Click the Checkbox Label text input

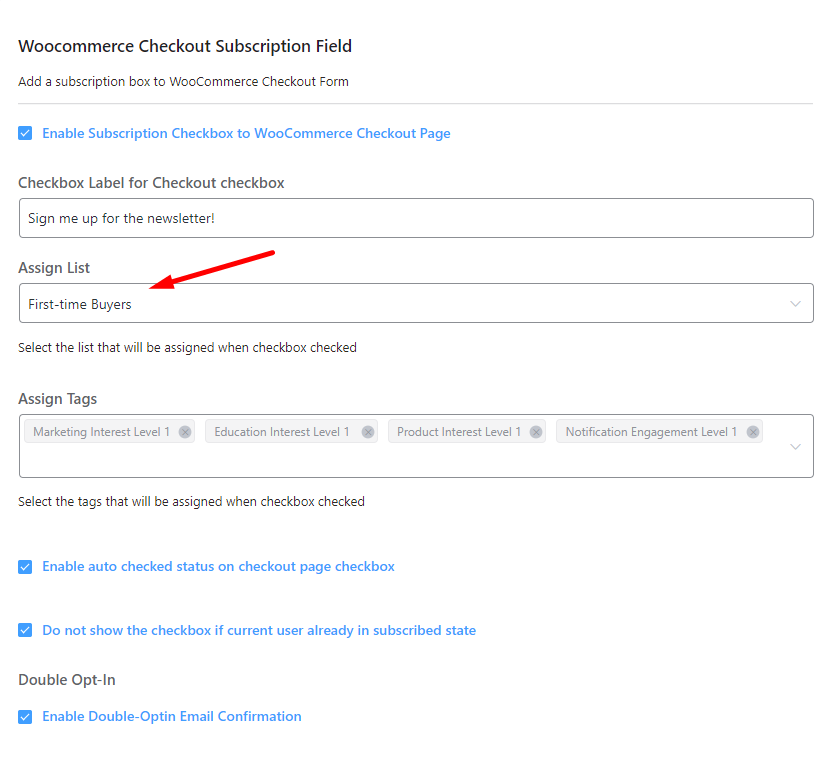coord(415,218)
